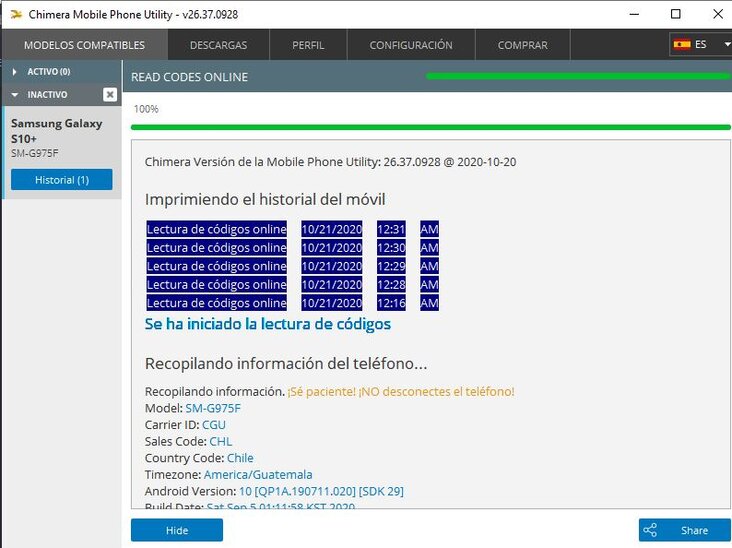Open Historial (1) for the device
This screenshot has height=548, width=732.
[x=62, y=180]
